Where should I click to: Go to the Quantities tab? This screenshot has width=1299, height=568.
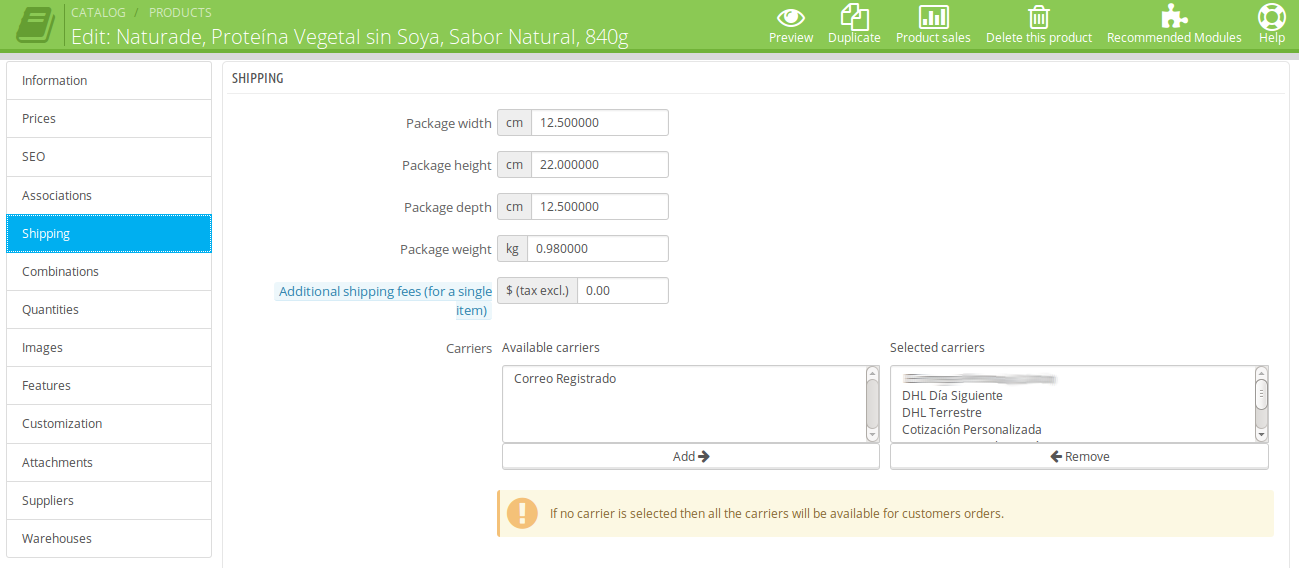[109, 309]
